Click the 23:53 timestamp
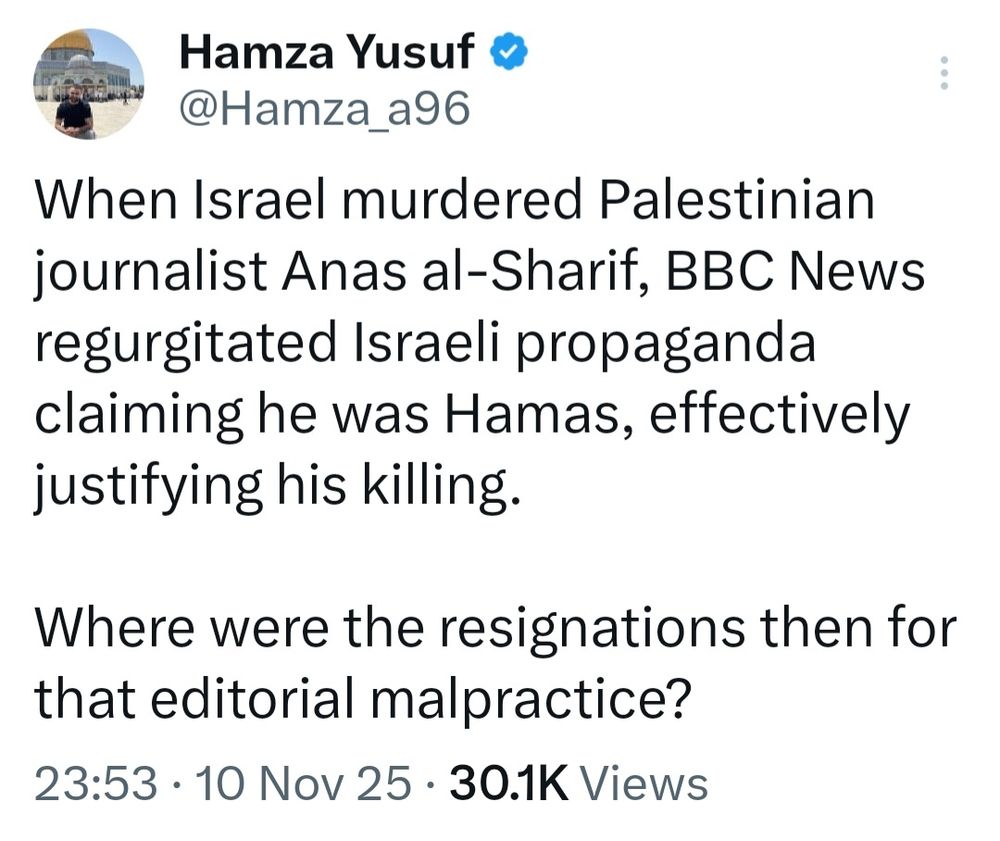The width and height of the screenshot is (1000, 841). pyautogui.click(x=96, y=783)
